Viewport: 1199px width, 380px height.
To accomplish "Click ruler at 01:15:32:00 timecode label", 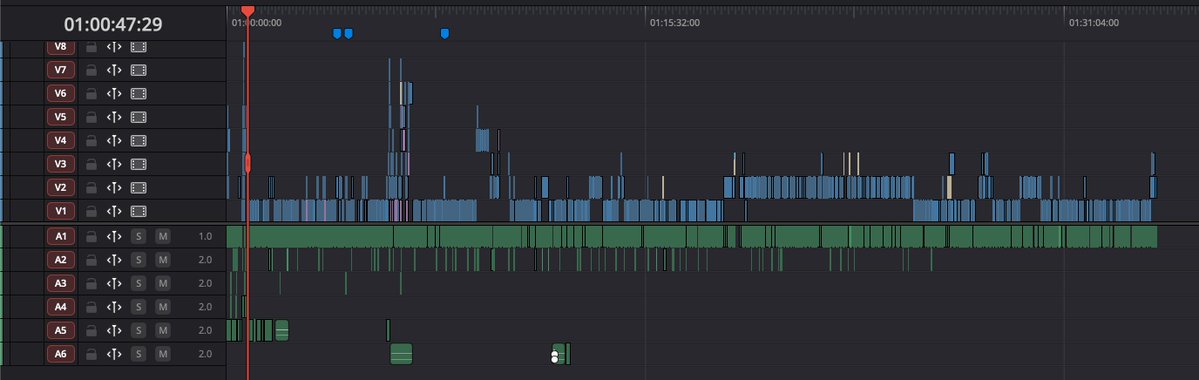I will click(674, 23).
